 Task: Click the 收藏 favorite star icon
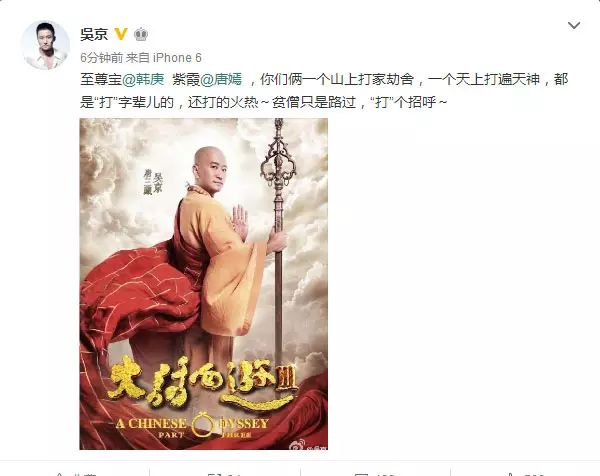pyautogui.click(x=60, y=474)
